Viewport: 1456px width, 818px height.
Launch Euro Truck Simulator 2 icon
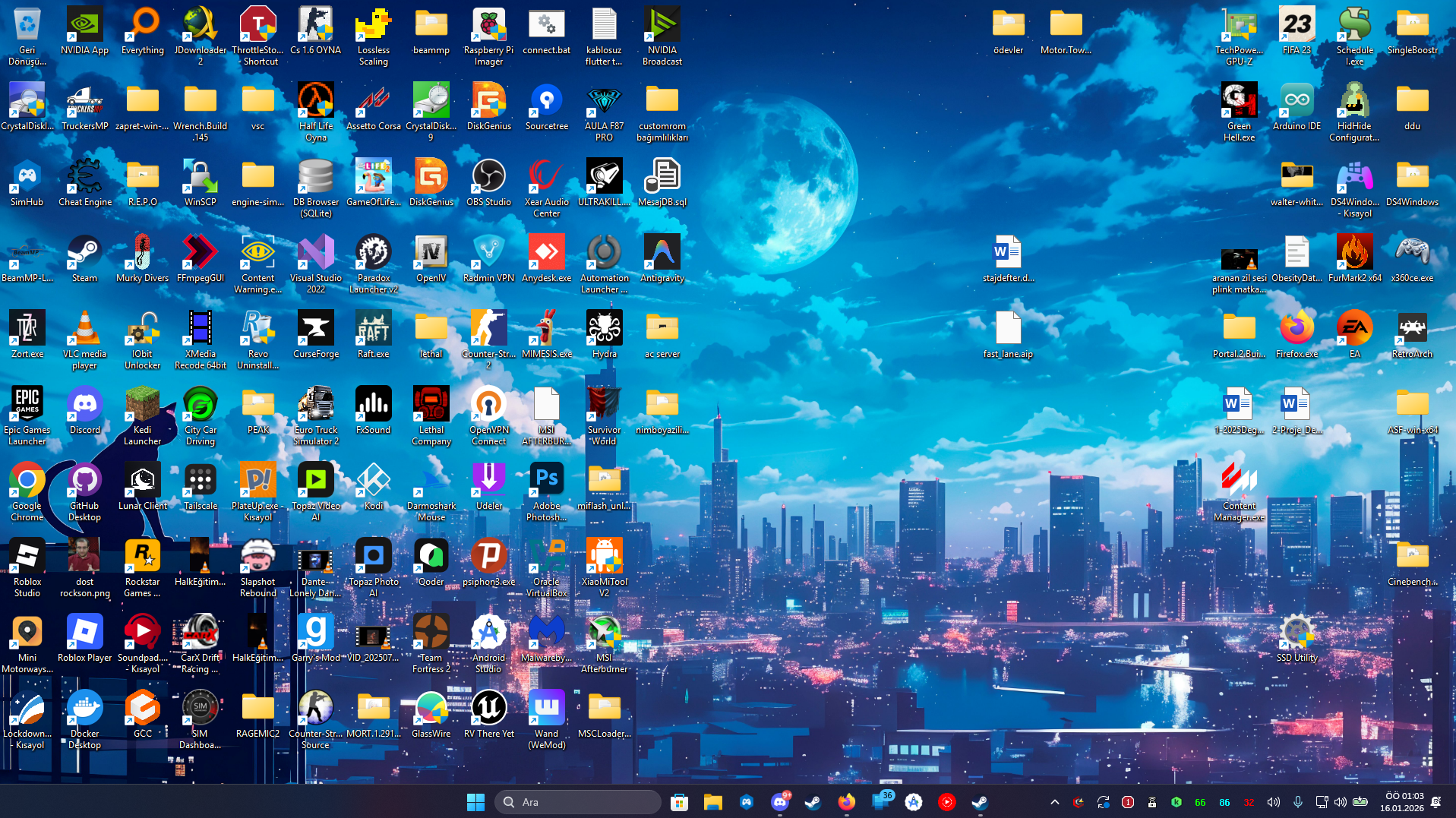pyautogui.click(x=315, y=415)
